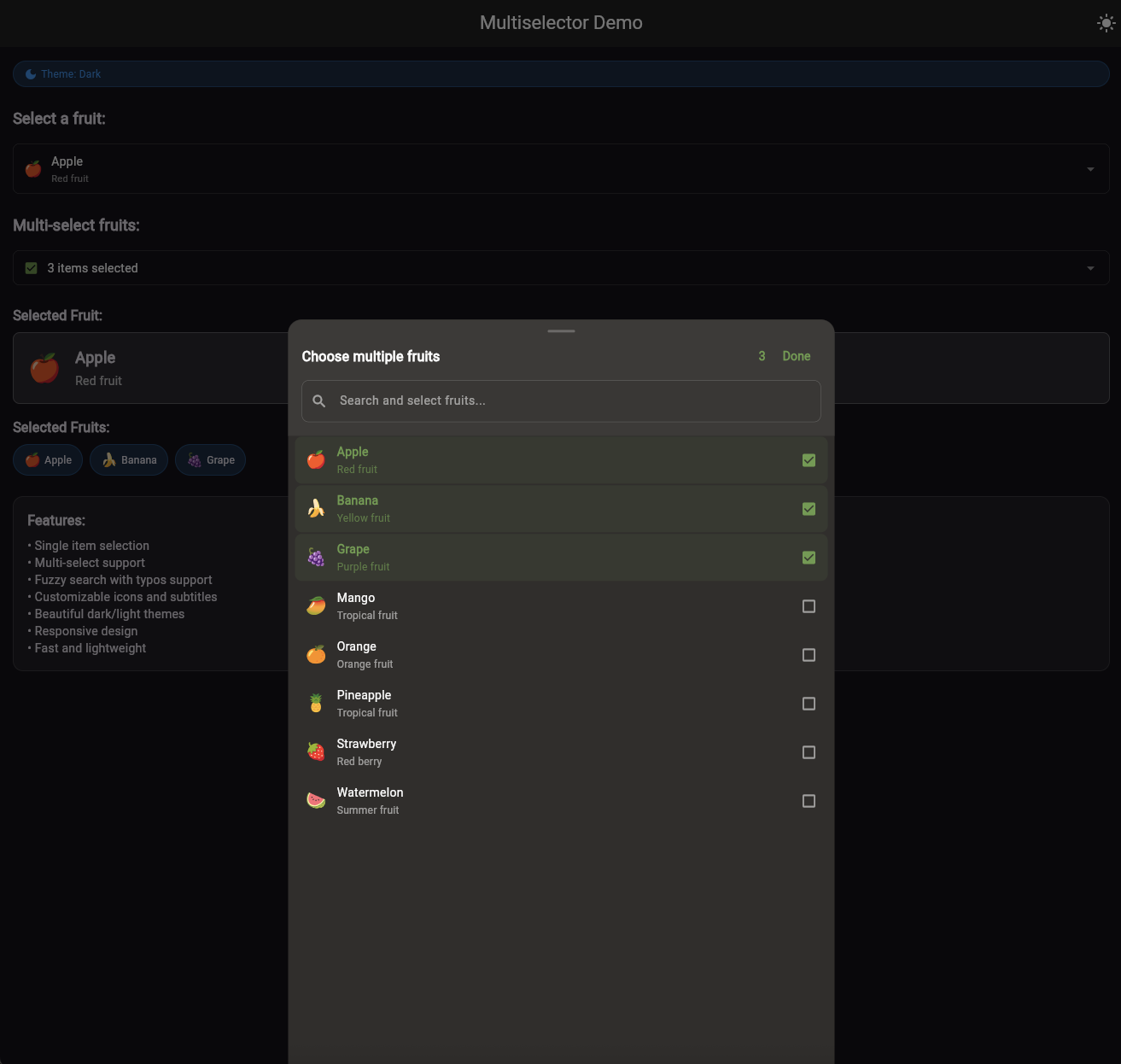Click the banana emoji in Banana row

tap(316, 509)
